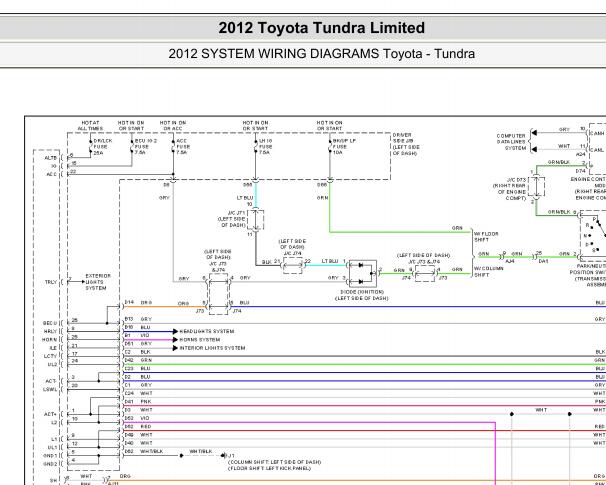The width and height of the screenshot is (606, 485).
Task: Click the 'PNK' wire label at D41
Action: pyautogui.click(x=145, y=402)
